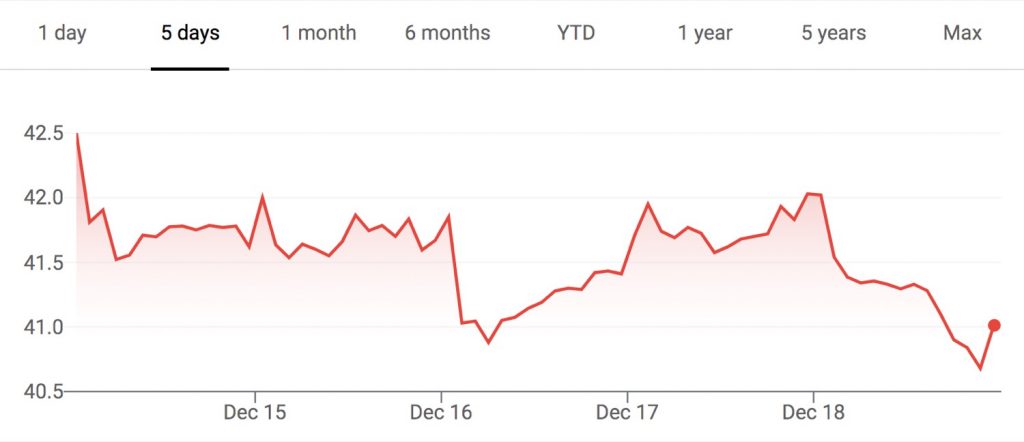Open the 1 month range tab
Screen dimensions: 1024x442
(319, 33)
